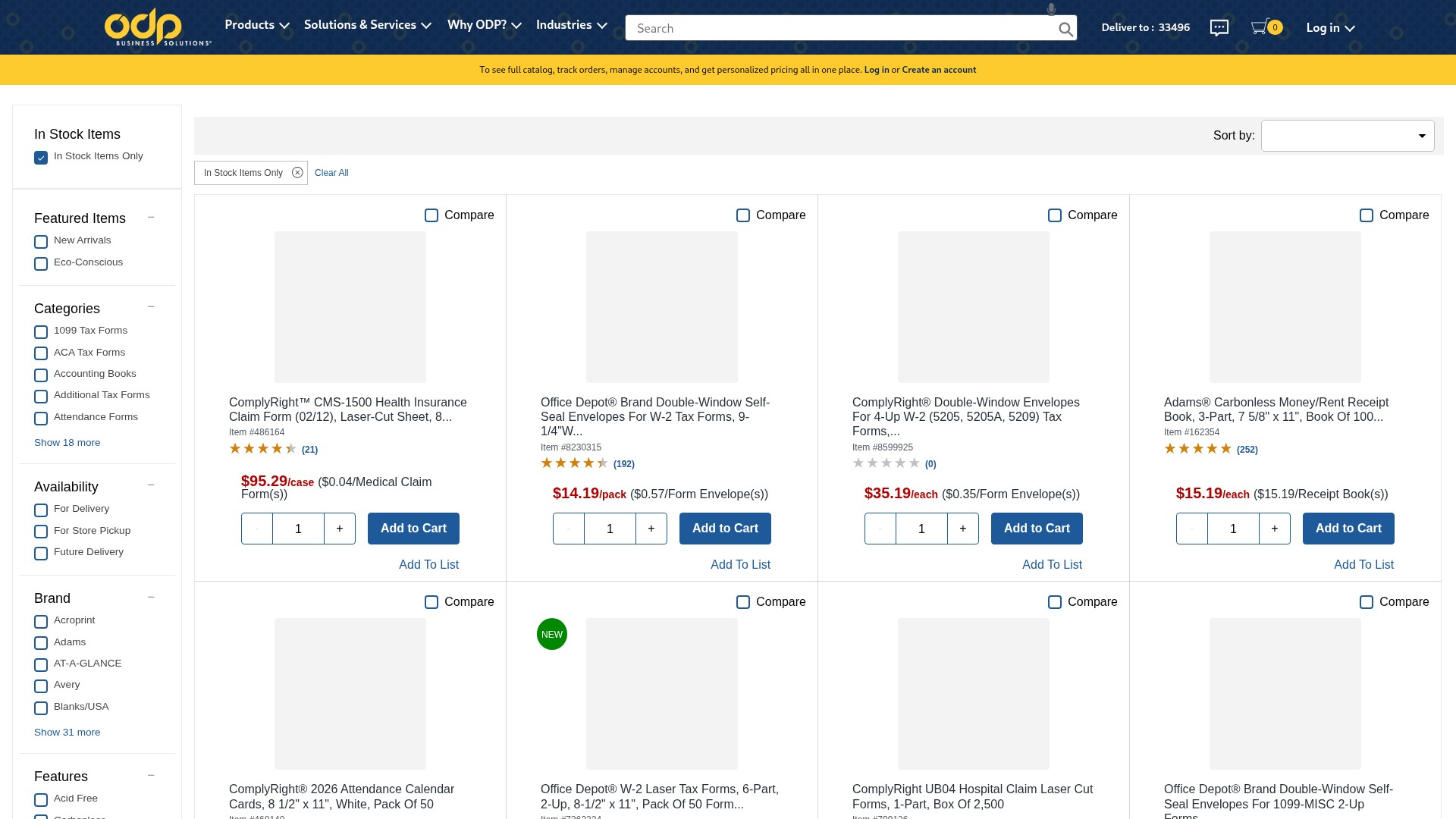
Task: Add ComplyRight Double-Window Envelopes to cart
Action: [1037, 529]
